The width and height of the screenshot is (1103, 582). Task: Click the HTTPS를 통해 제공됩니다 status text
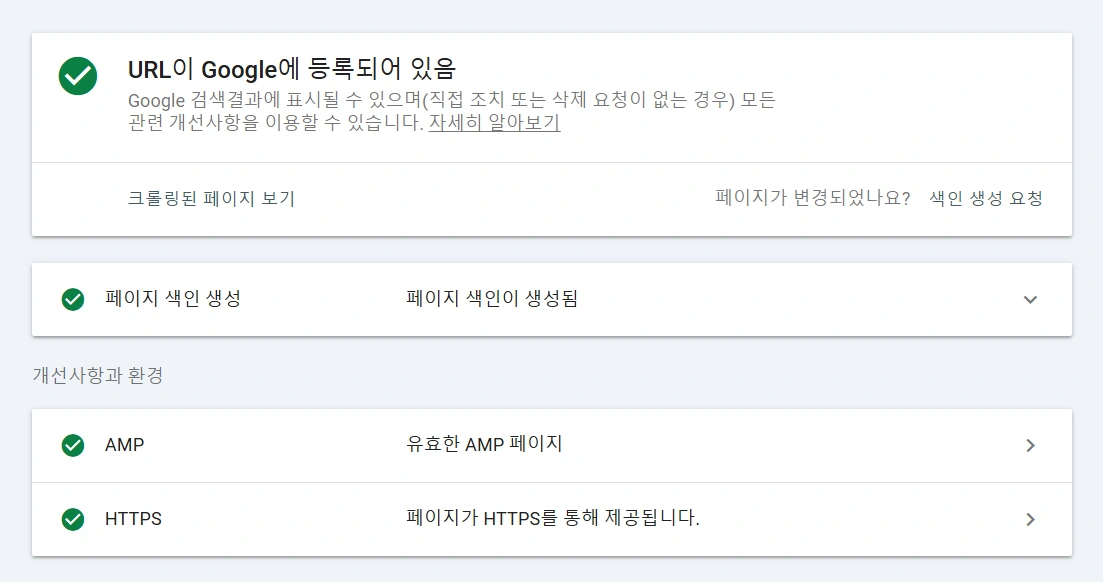pyautogui.click(x=553, y=519)
